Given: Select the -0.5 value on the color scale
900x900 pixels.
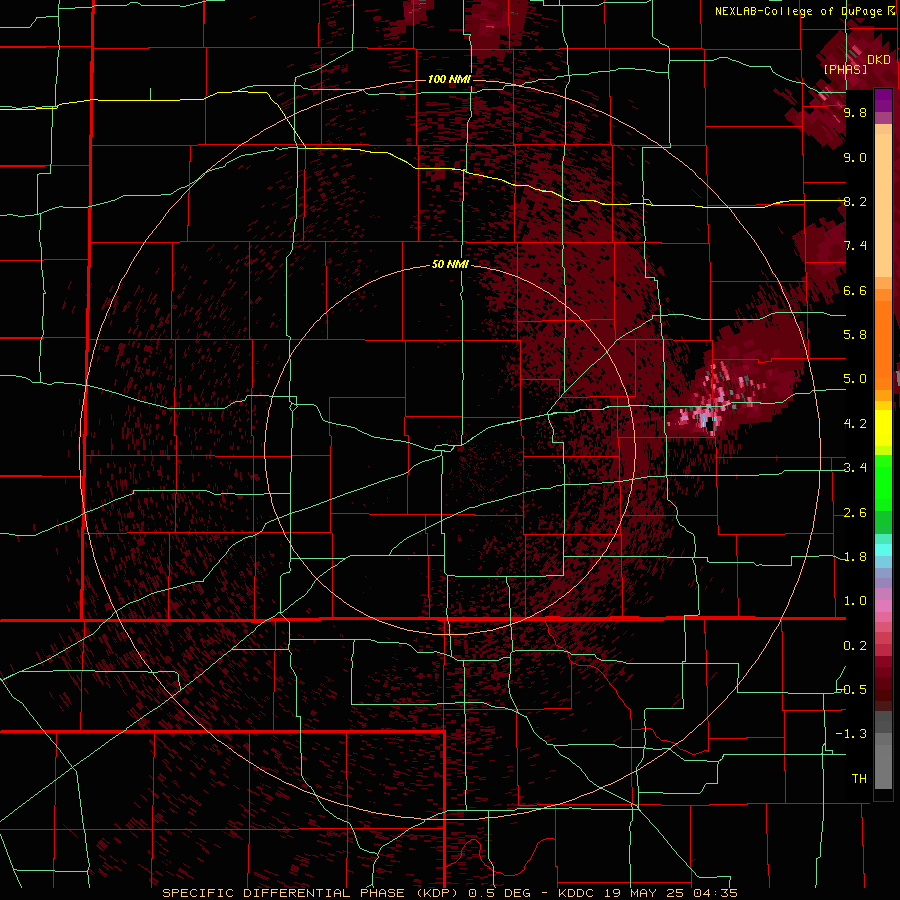Looking at the screenshot, I should tap(852, 689).
